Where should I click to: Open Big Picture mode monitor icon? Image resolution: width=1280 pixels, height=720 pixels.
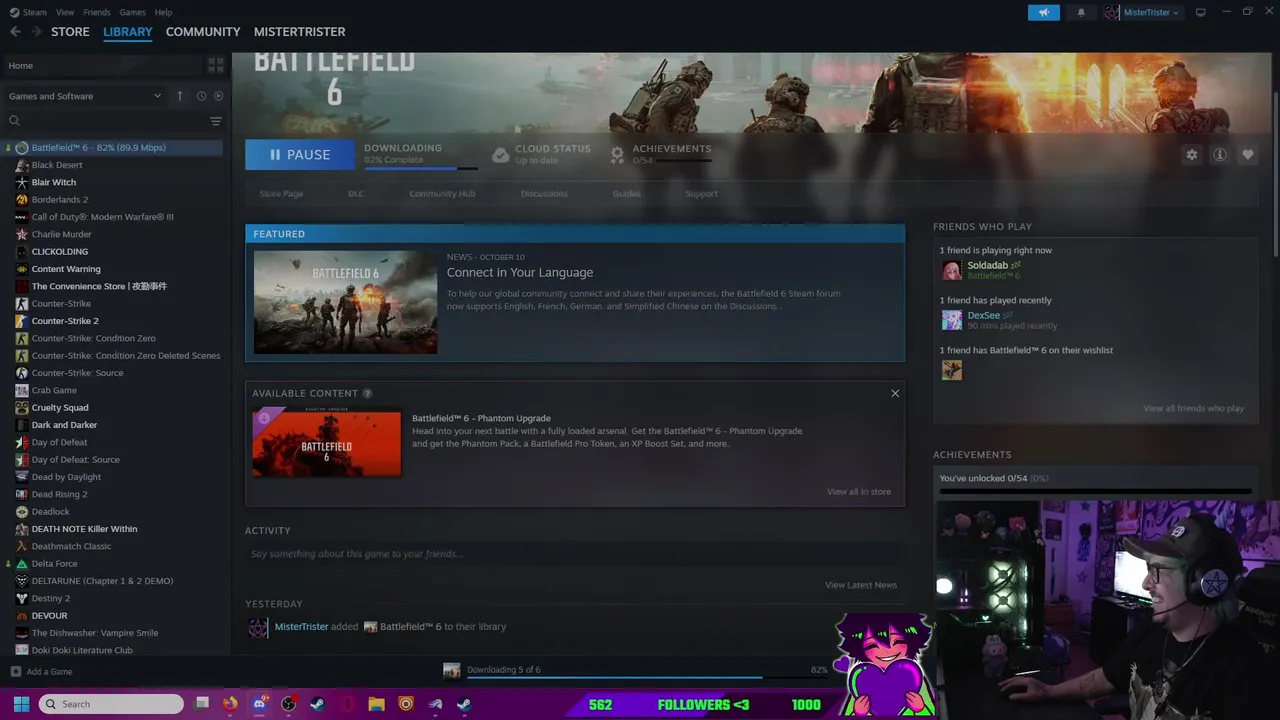(1200, 12)
